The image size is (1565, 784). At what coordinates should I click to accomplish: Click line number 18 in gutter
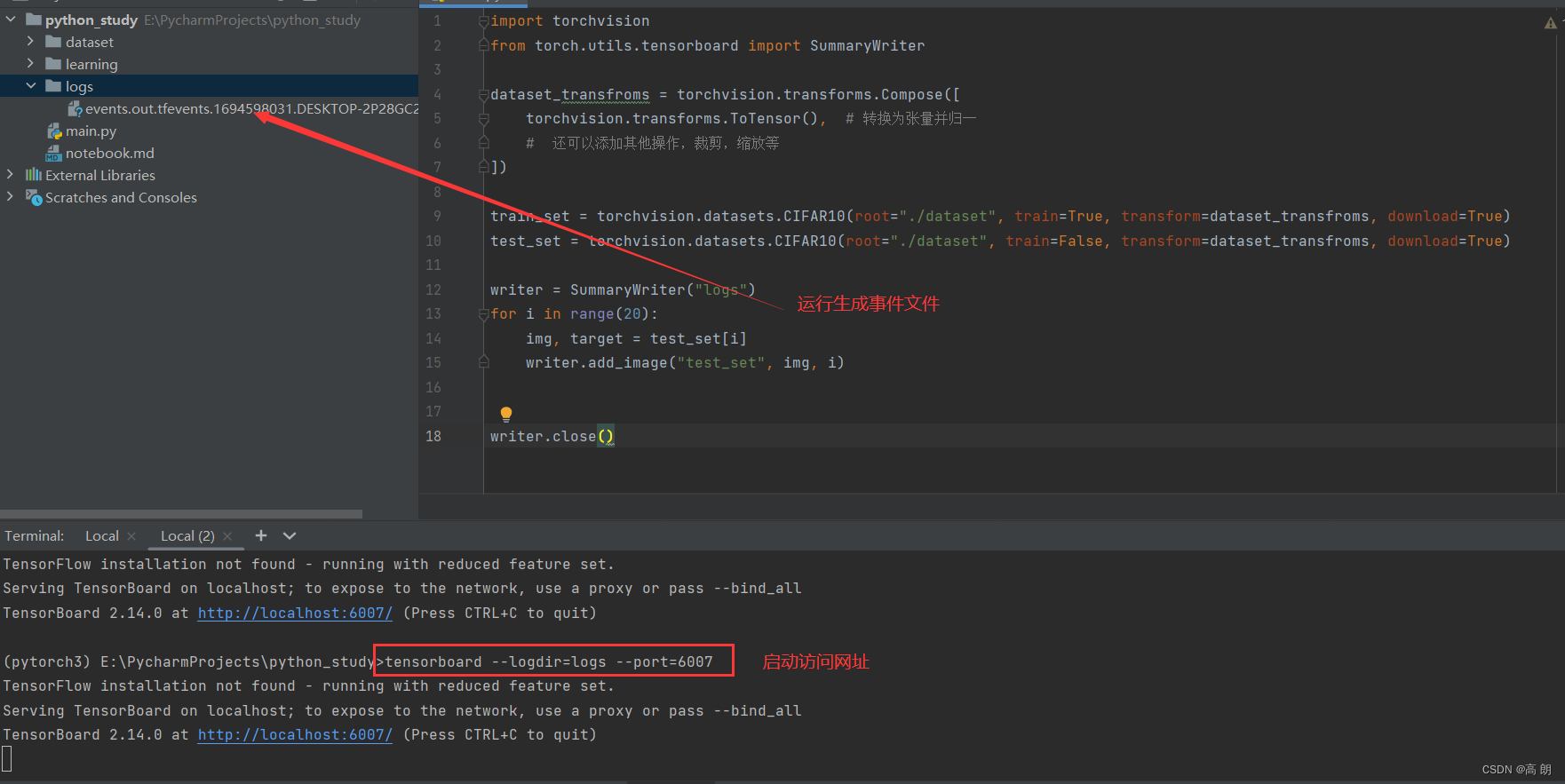pyautogui.click(x=433, y=436)
